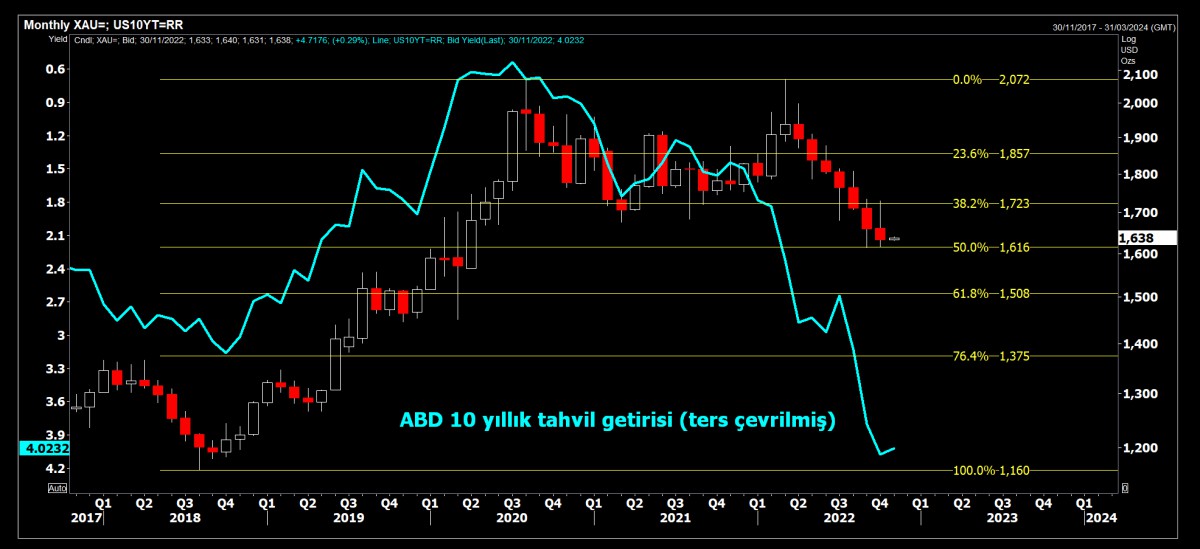Select the 38.2% 1,723 retracement label

1001,204
